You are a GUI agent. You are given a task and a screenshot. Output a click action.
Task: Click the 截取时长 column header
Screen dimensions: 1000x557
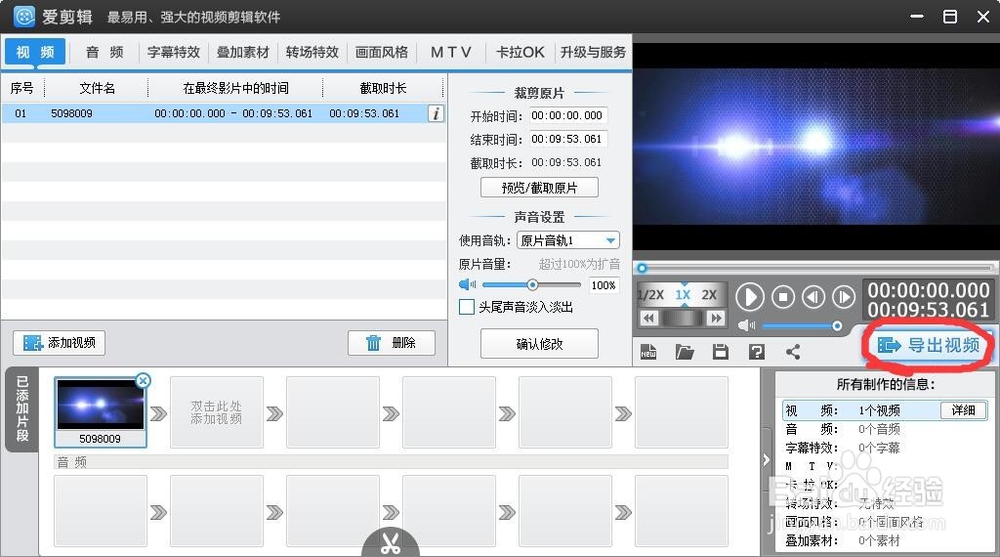pyautogui.click(x=383, y=87)
